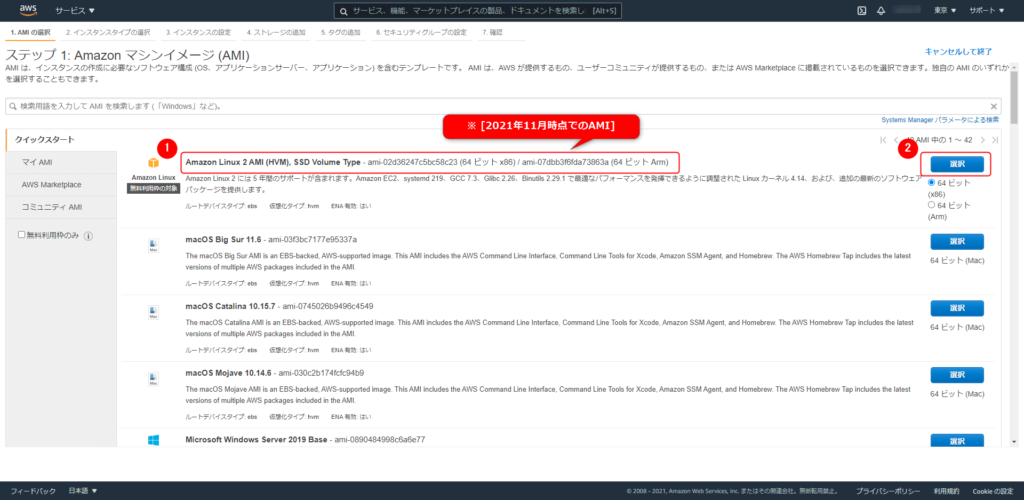Click the search magnifier in the top bar

tap(344, 11)
